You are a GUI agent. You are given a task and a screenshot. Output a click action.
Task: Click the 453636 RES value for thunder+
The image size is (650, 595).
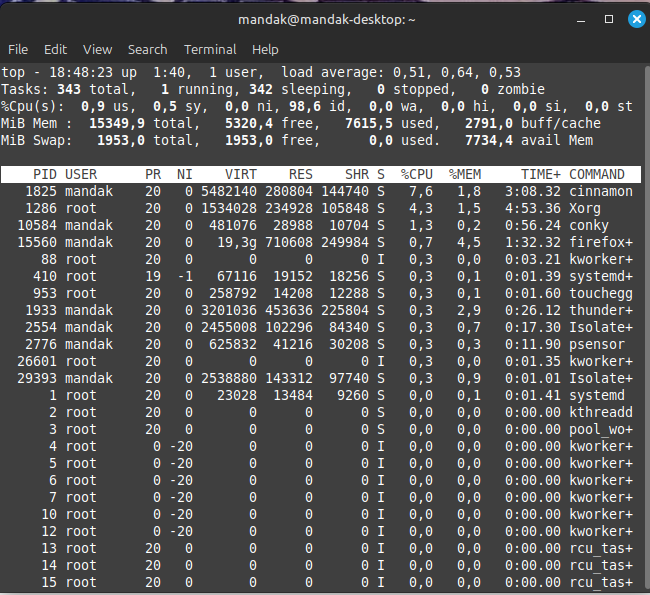tap(289, 311)
